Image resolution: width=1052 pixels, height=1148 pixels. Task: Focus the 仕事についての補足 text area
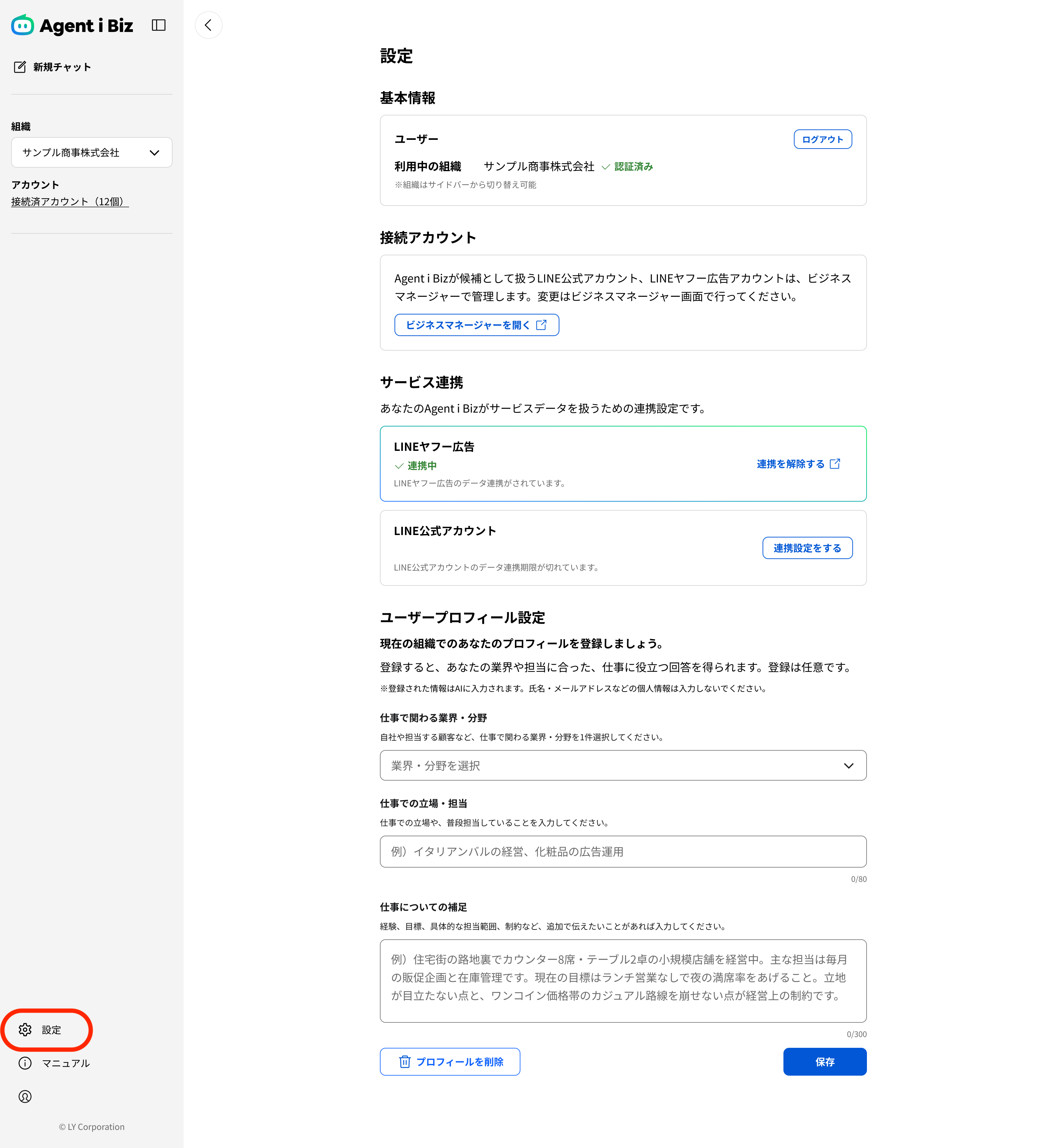tap(623, 981)
